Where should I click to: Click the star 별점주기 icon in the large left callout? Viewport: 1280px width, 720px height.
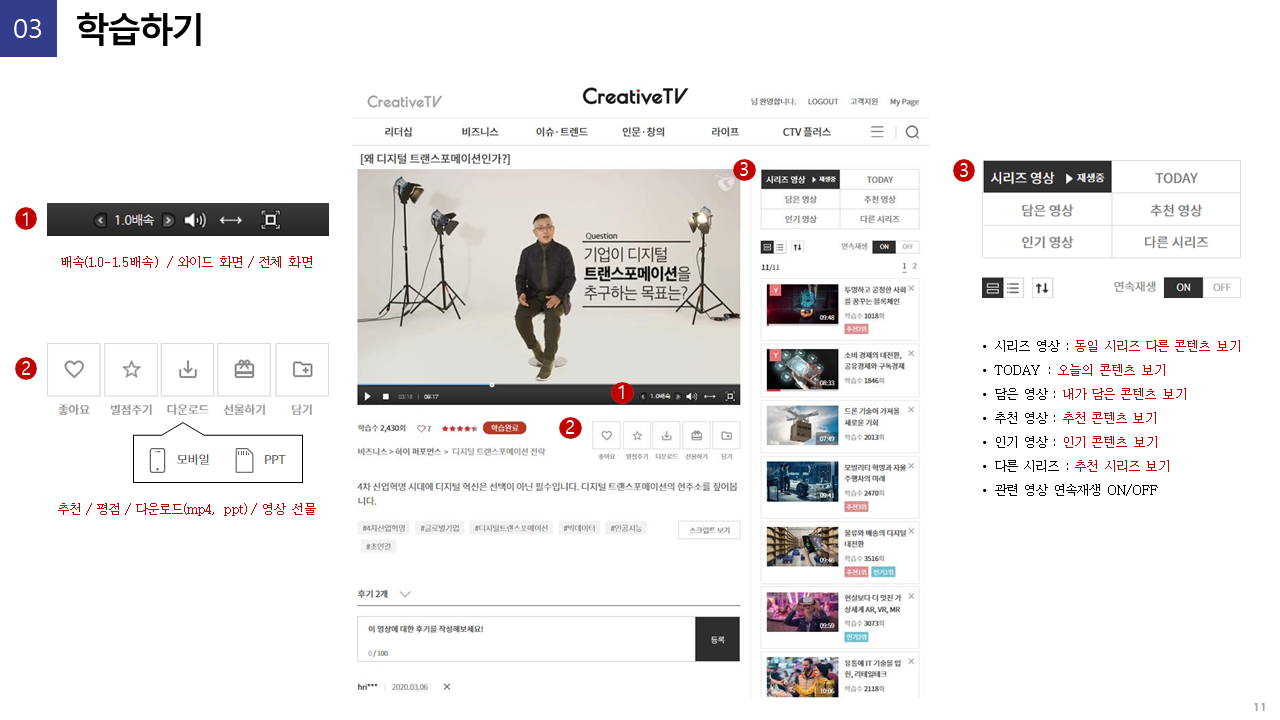pyautogui.click(x=131, y=369)
